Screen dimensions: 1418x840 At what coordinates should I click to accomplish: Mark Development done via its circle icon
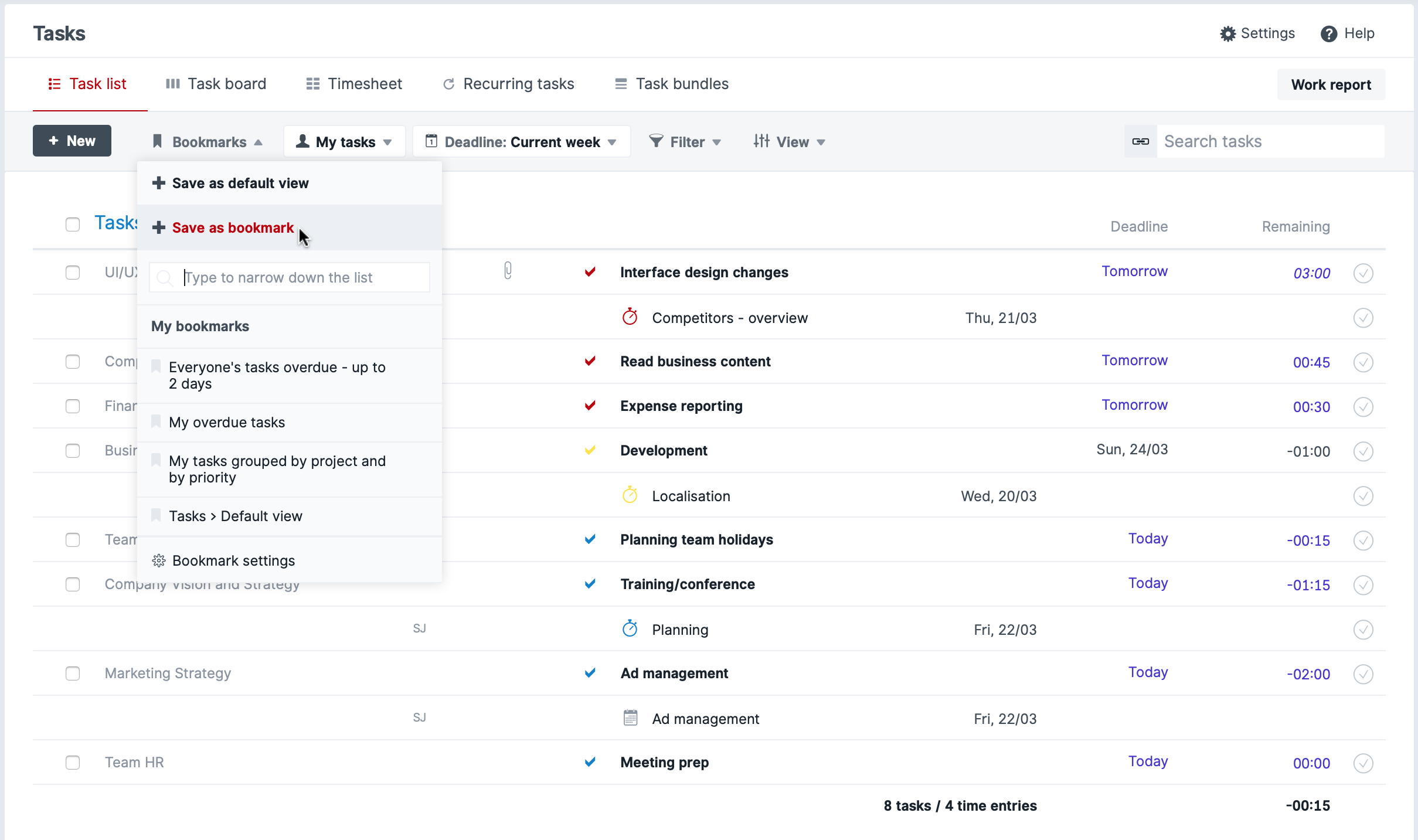[1363, 451]
